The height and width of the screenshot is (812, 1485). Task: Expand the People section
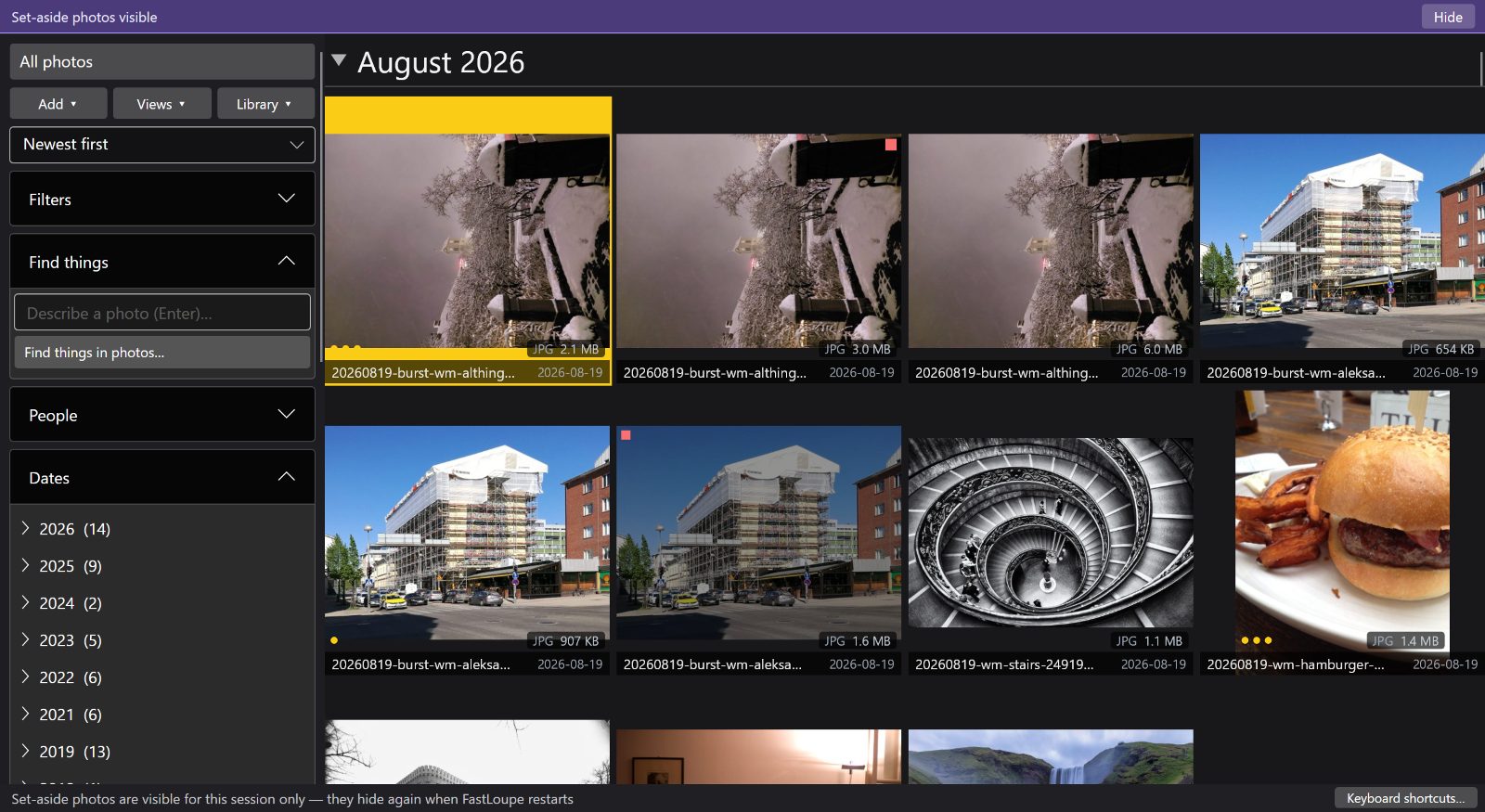(162, 415)
